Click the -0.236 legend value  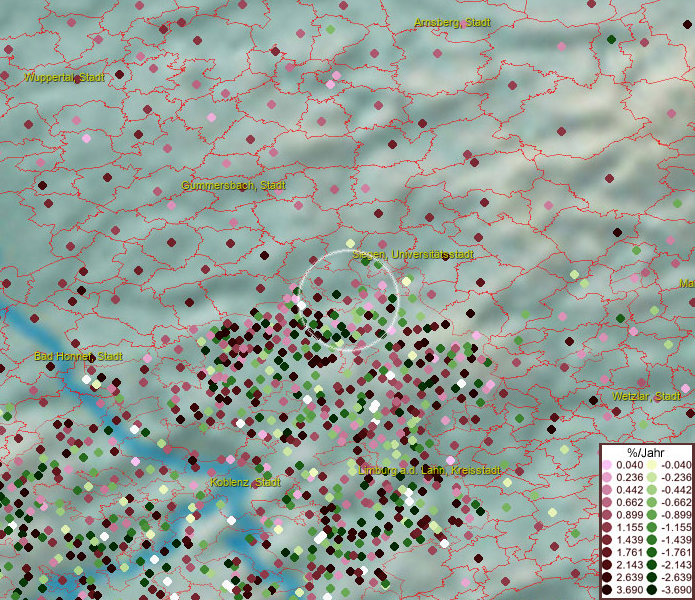point(676,477)
